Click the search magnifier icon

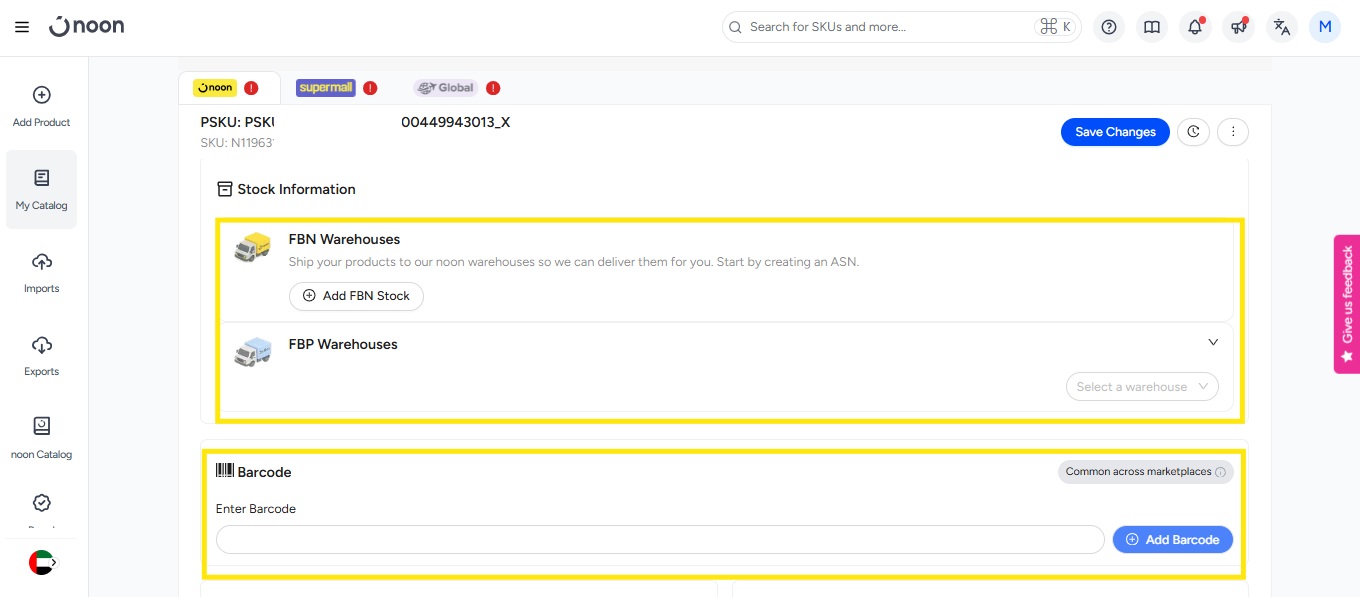click(736, 27)
